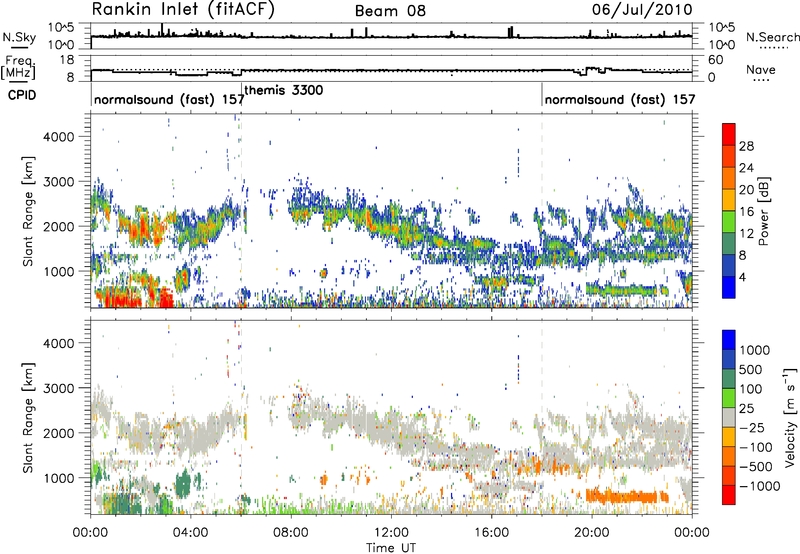800x554 pixels.
Task: Click the "Power [dB]" colorbar title
Action: (x=763, y=211)
